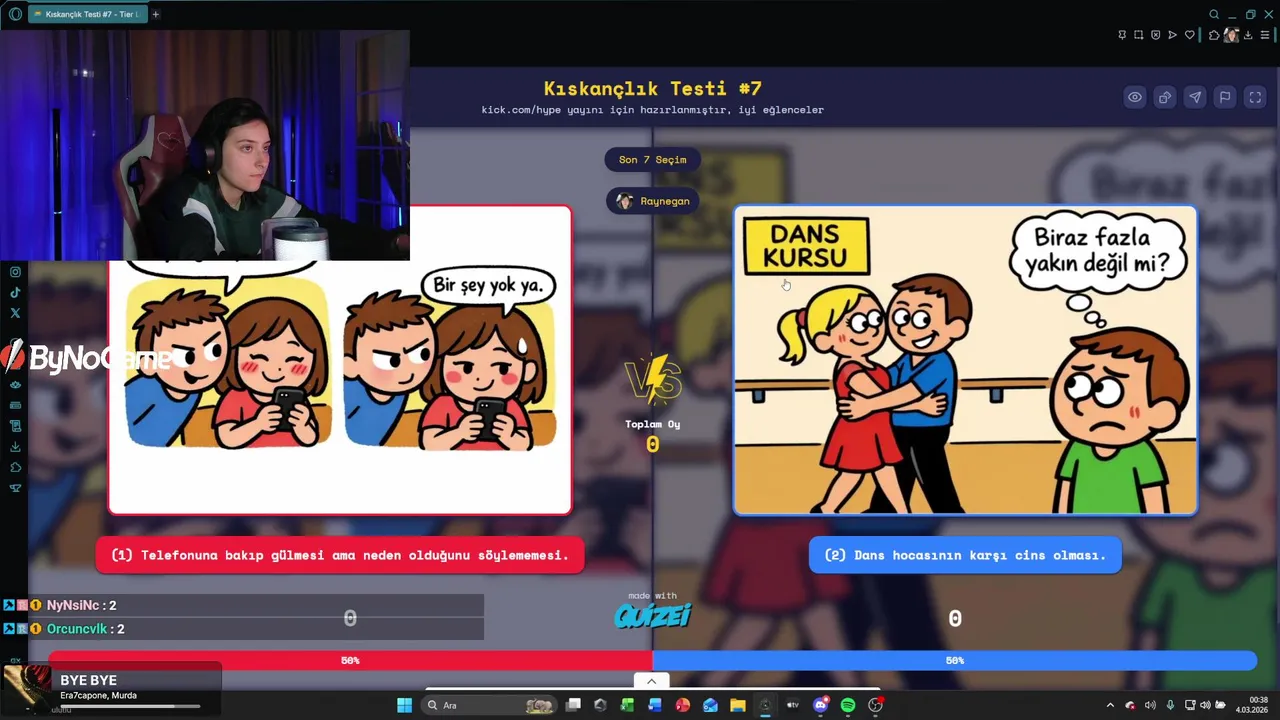This screenshot has width=1280, height=720.
Task: Open the browser profile avatar
Action: tap(1231, 35)
